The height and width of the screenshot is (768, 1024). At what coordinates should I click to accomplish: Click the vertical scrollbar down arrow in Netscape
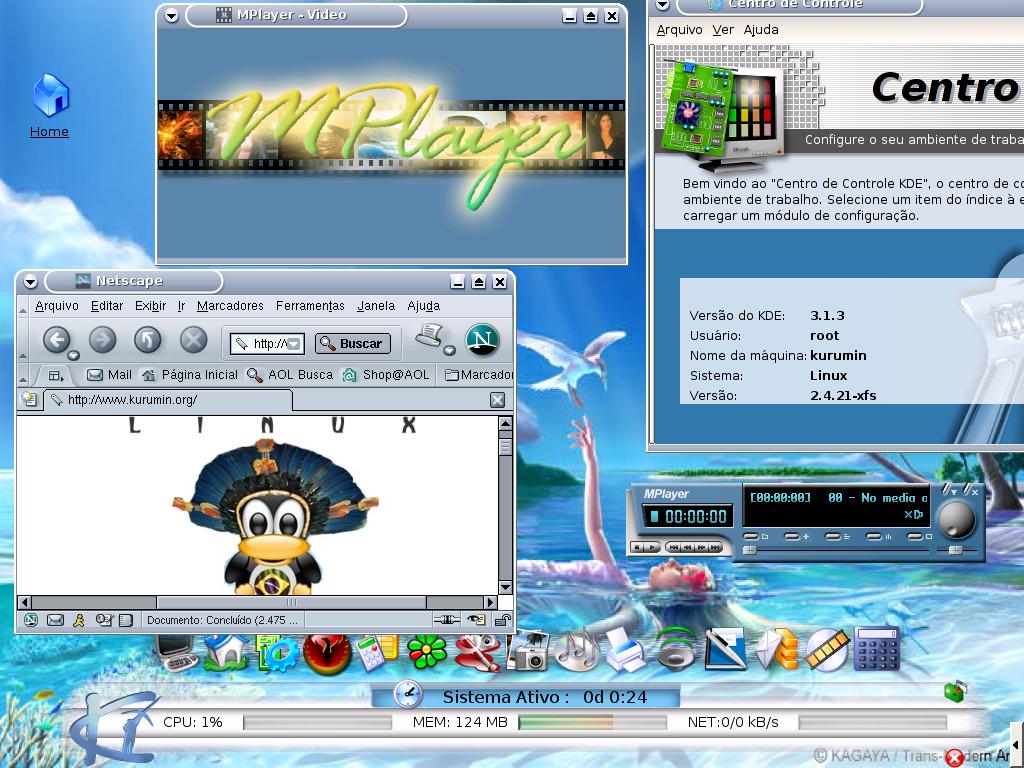click(505, 587)
